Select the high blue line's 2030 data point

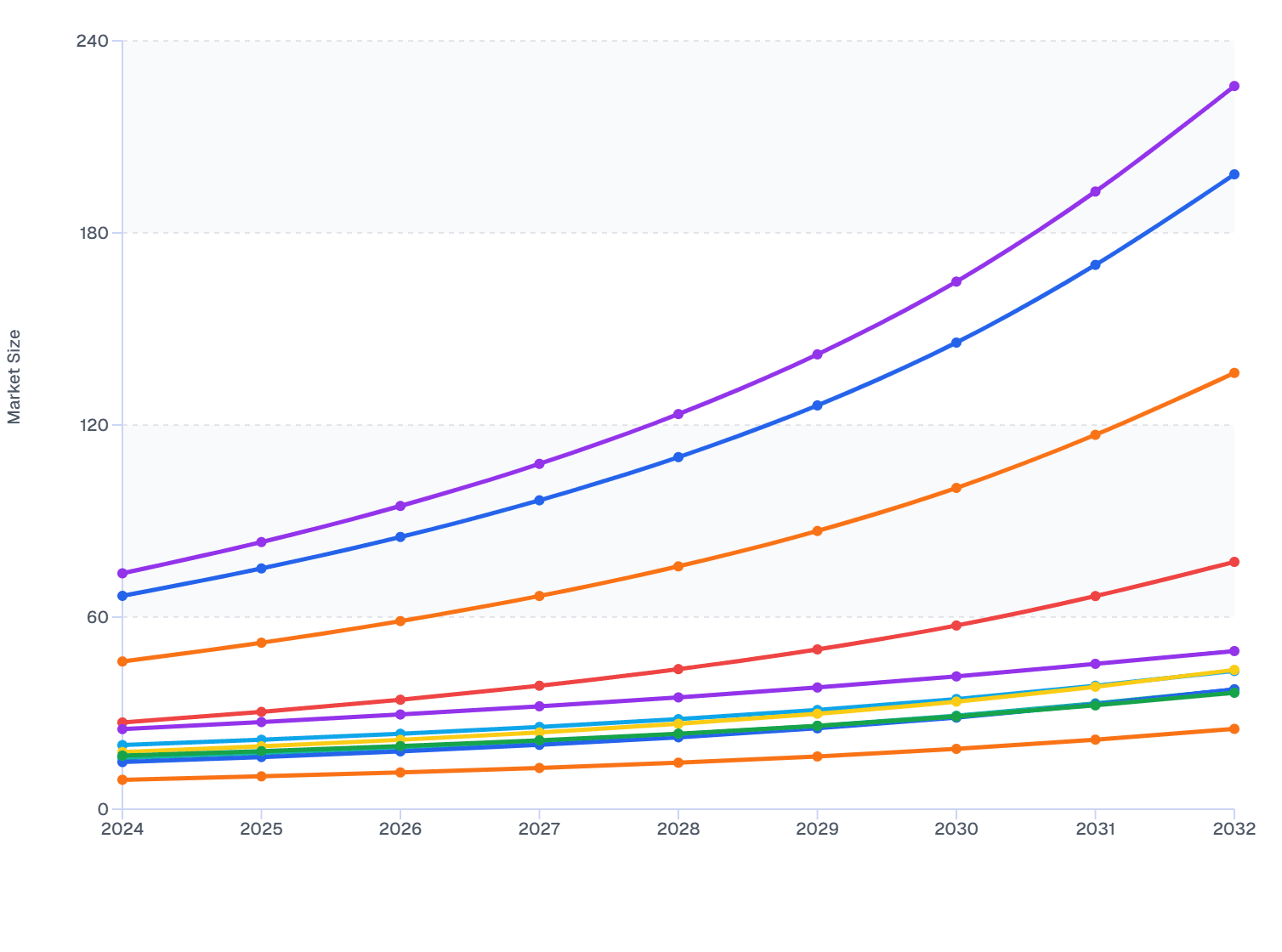pos(956,343)
